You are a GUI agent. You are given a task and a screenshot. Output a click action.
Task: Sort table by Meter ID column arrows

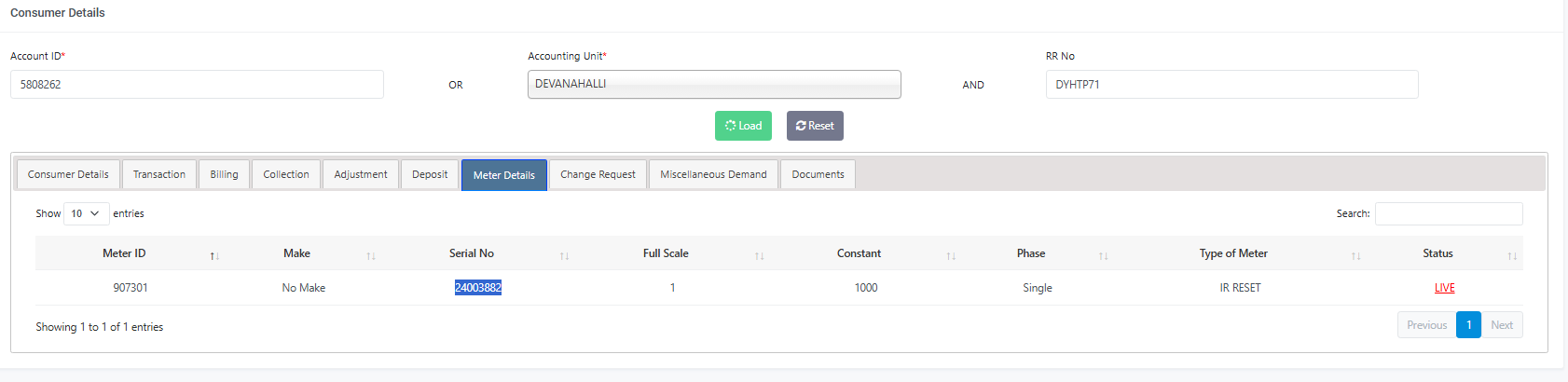pos(214,255)
